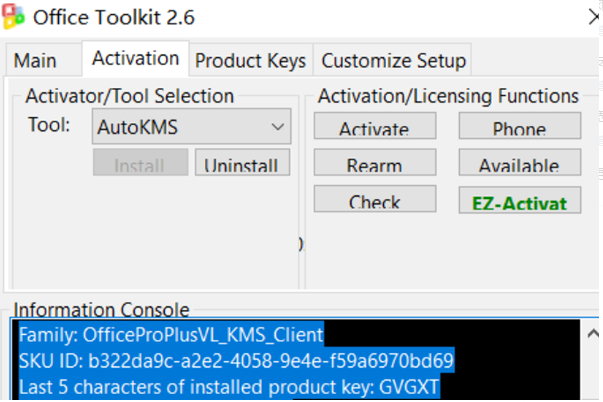The height and width of the screenshot is (402, 603).
Task: Click the Activate button
Action: (374, 128)
